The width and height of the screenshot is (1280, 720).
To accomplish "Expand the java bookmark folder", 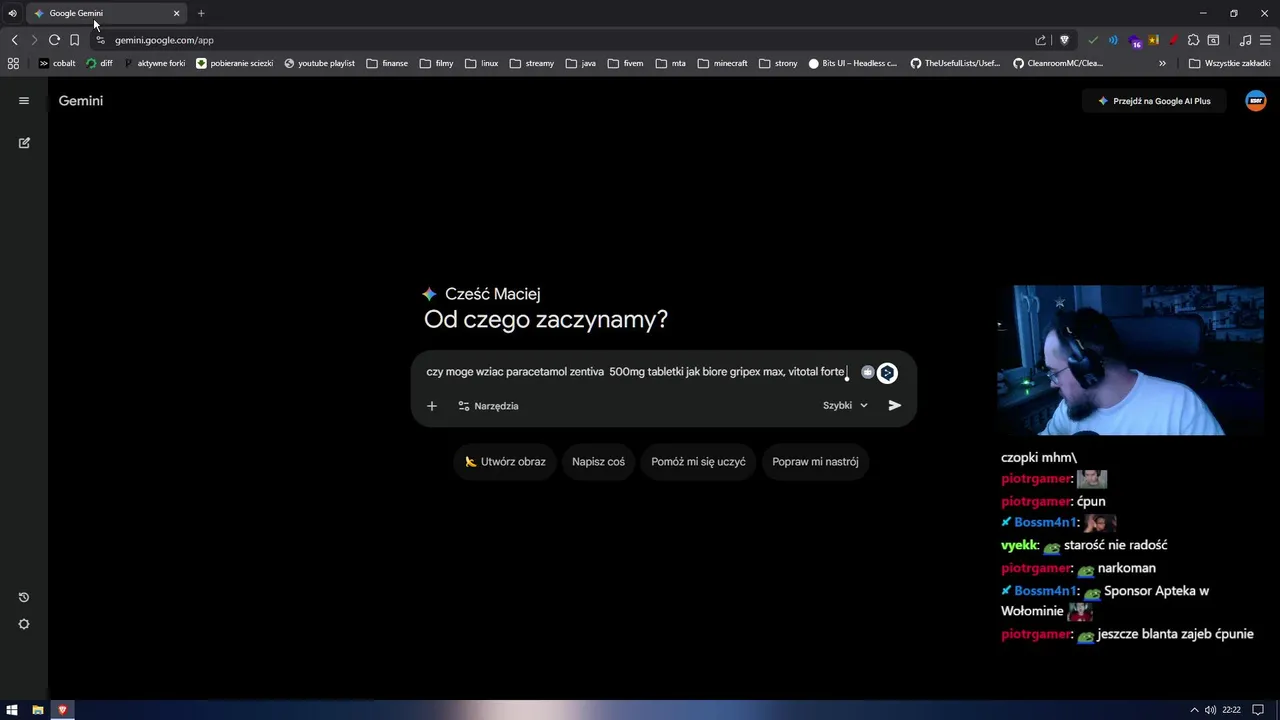I will [x=581, y=63].
